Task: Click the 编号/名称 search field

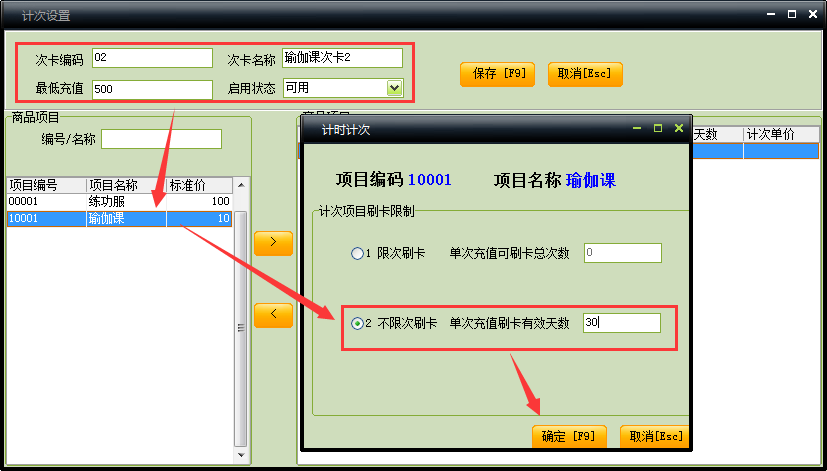Action: coord(161,139)
